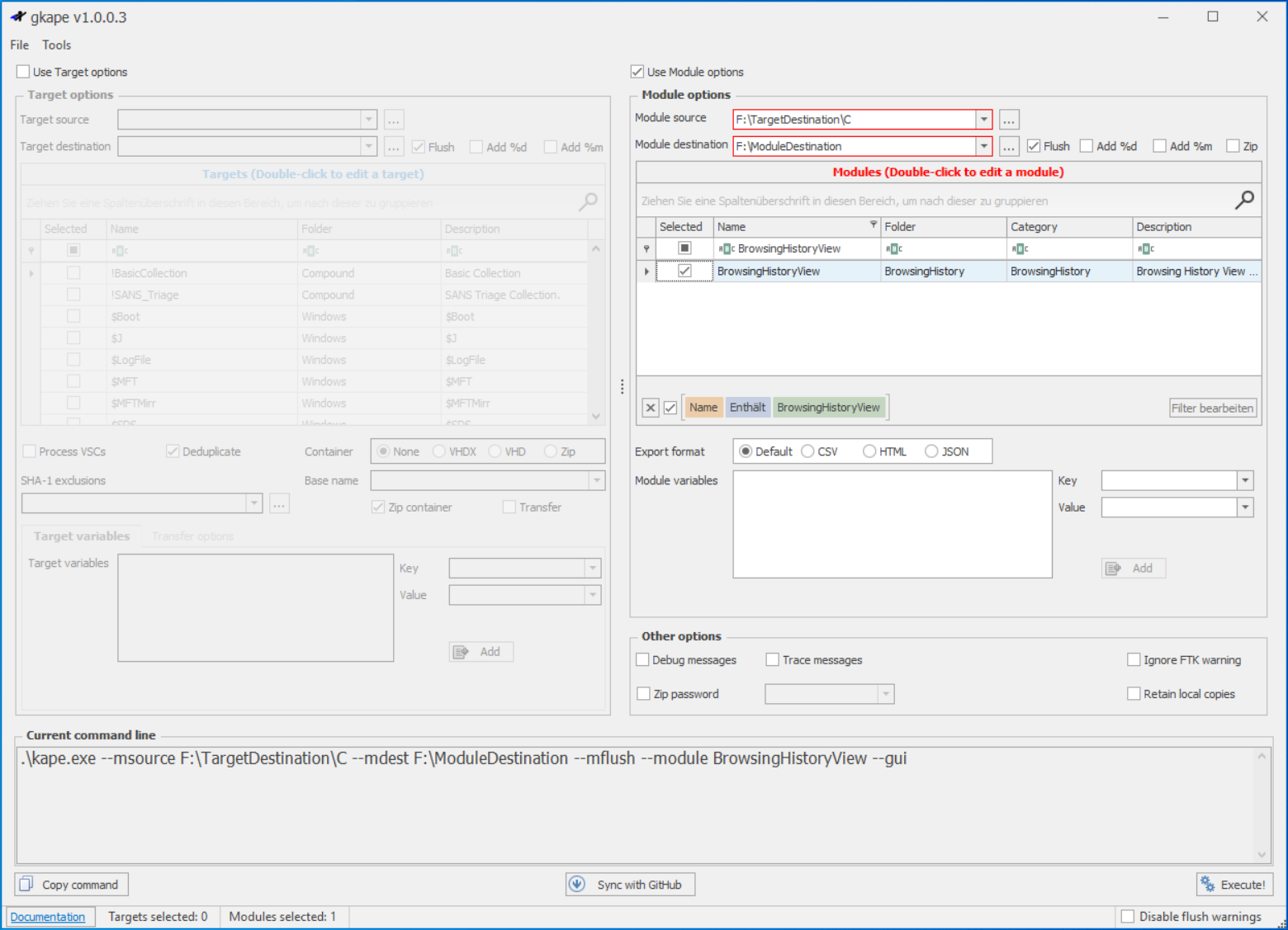Click Sync with GitHub button
The height and width of the screenshot is (930, 1288).
(x=630, y=885)
